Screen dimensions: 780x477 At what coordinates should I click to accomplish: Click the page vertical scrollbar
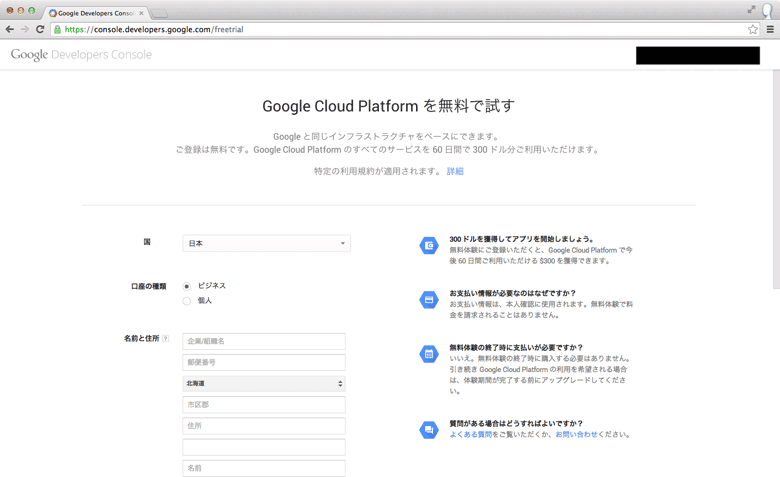(776, 179)
